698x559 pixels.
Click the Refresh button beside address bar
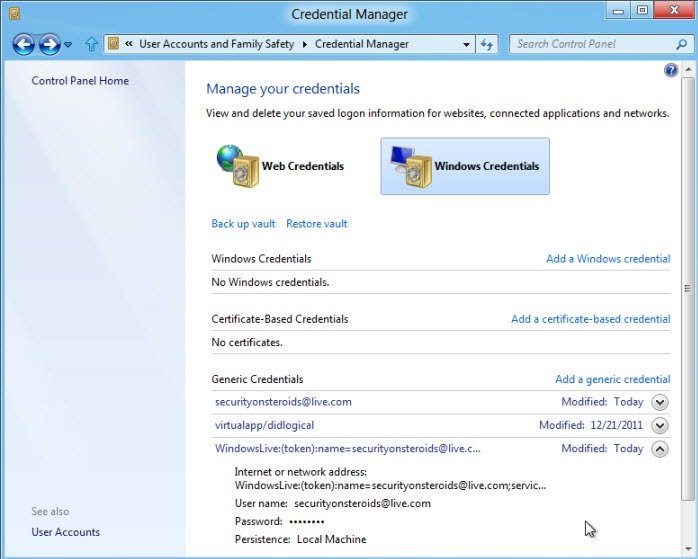(487, 45)
